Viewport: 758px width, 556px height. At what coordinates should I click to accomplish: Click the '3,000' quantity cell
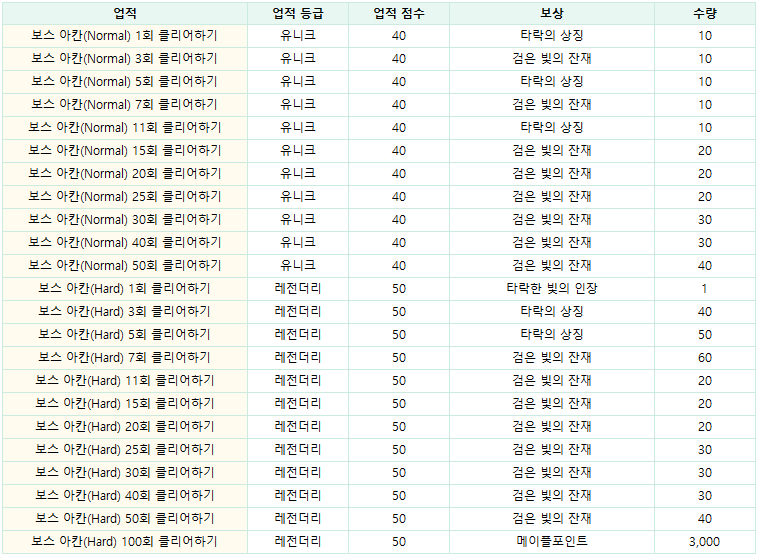tap(705, 541)
